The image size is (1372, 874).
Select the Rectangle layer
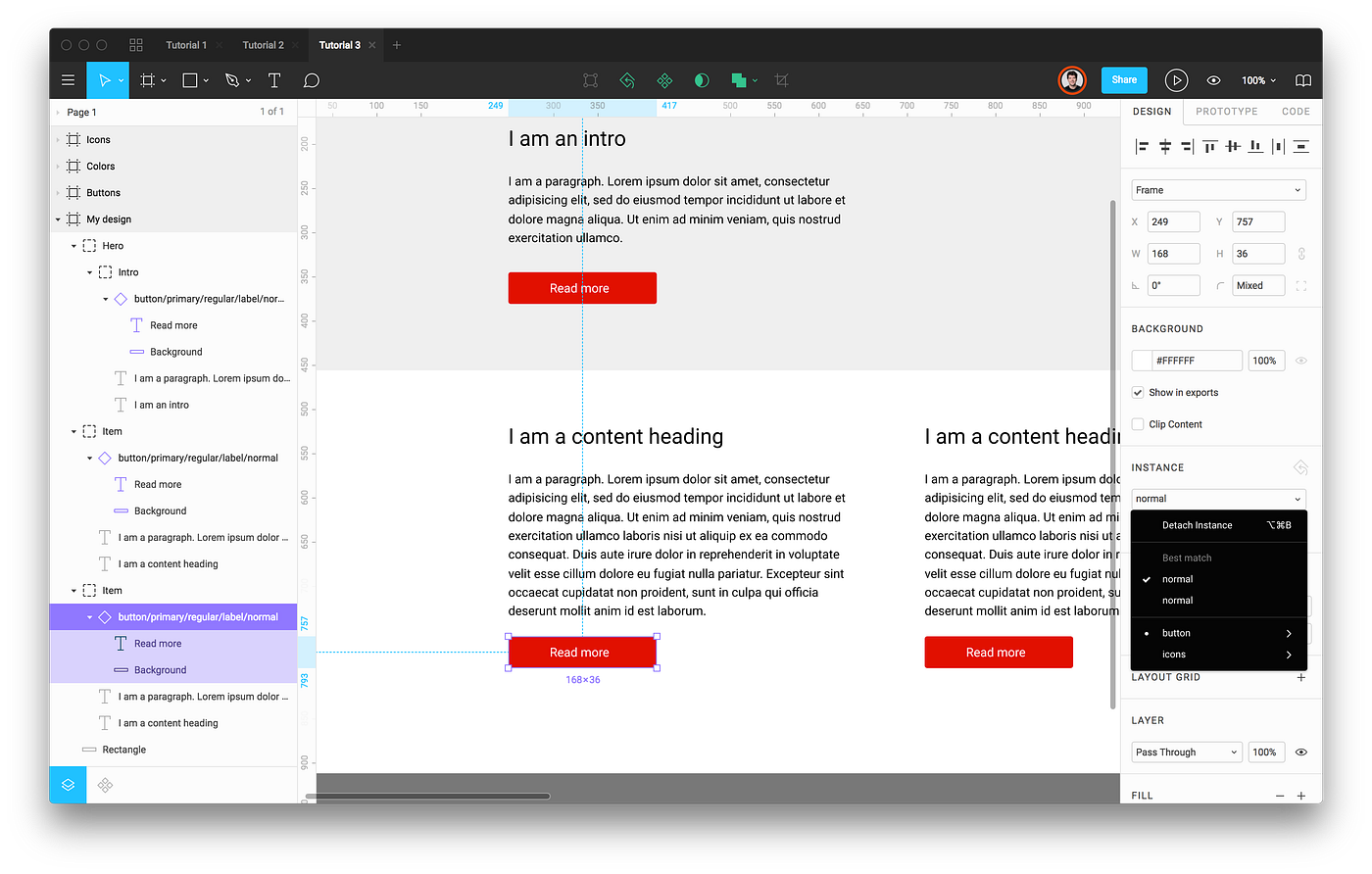click(x=172, y=750)
